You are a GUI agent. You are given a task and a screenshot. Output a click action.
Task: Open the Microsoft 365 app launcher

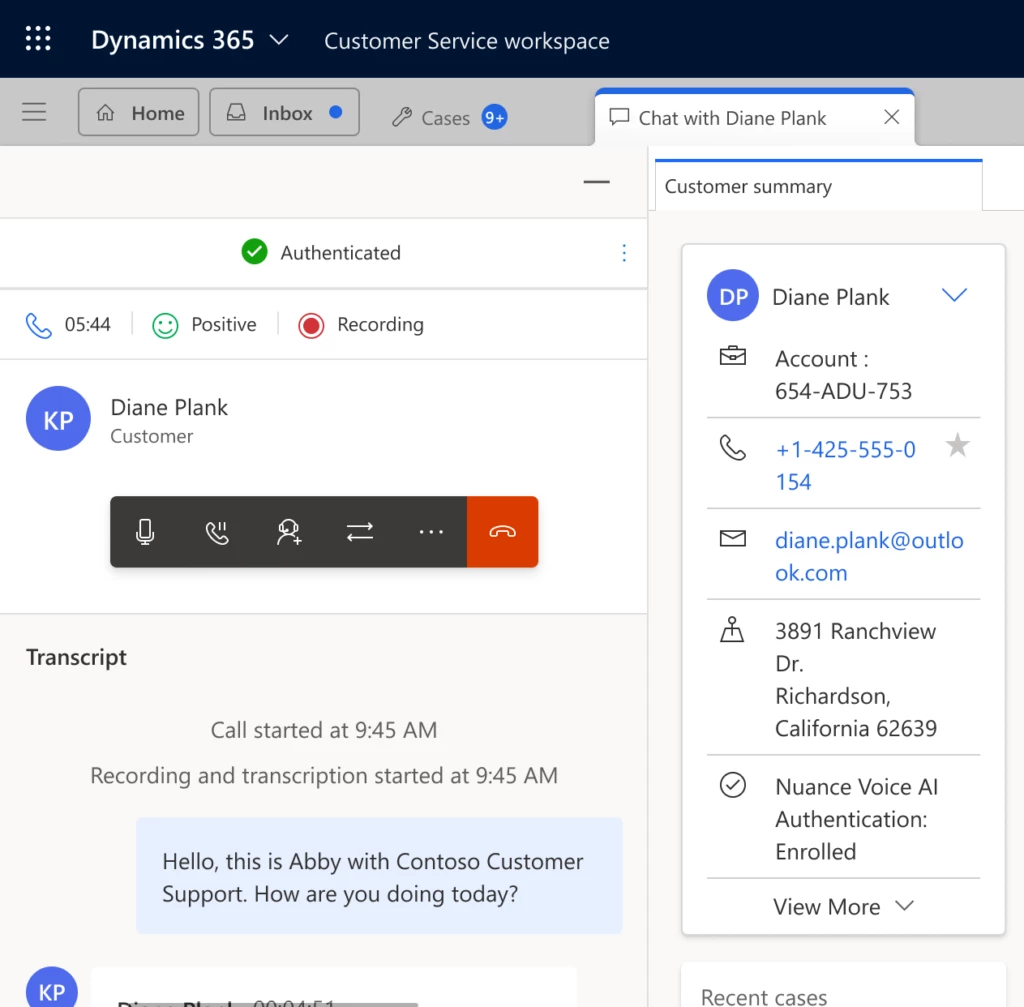[37, 37]
